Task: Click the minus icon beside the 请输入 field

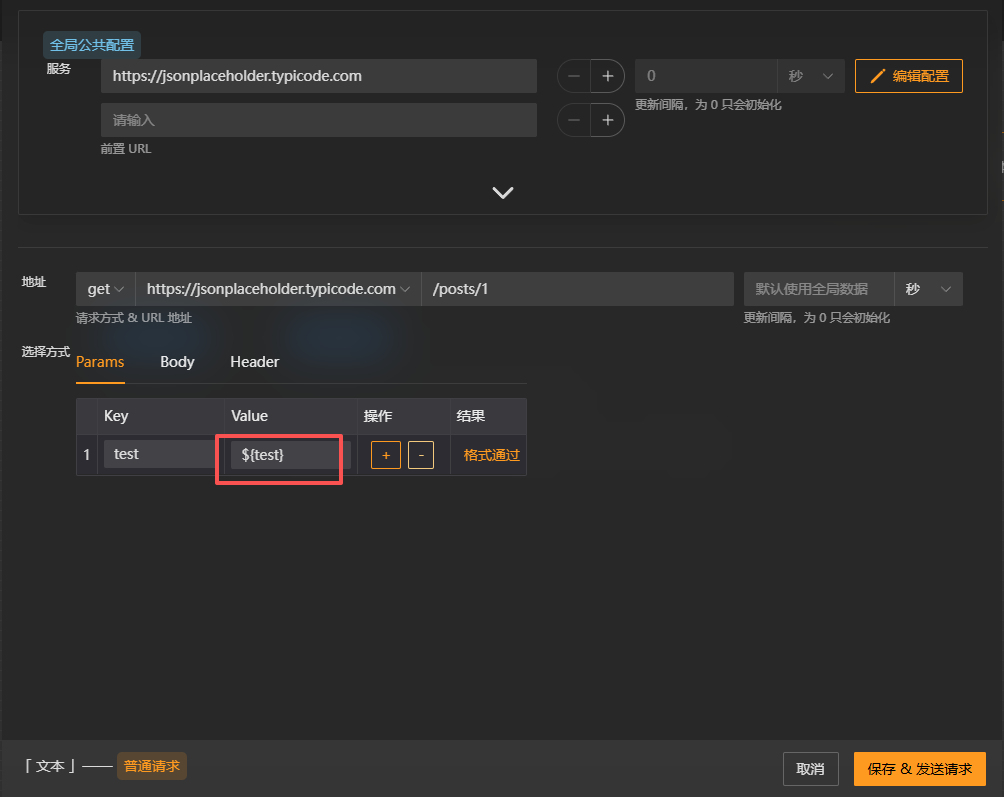Action: tap(574, 120)
